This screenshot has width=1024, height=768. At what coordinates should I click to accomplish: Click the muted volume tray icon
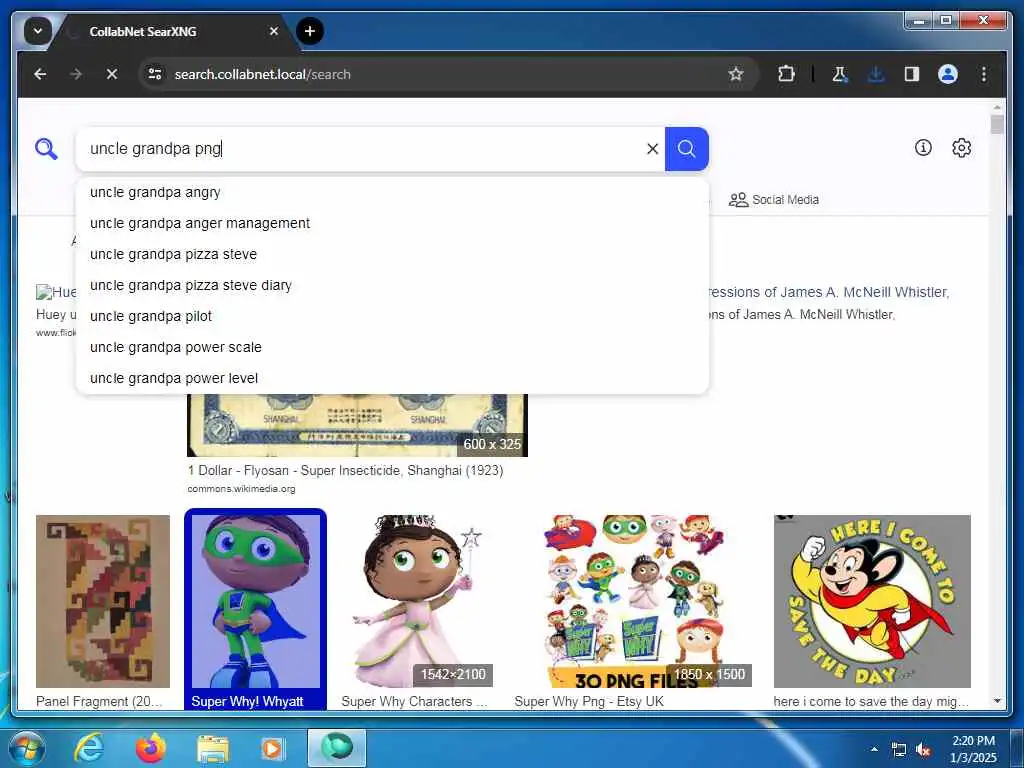click(923, 749)
